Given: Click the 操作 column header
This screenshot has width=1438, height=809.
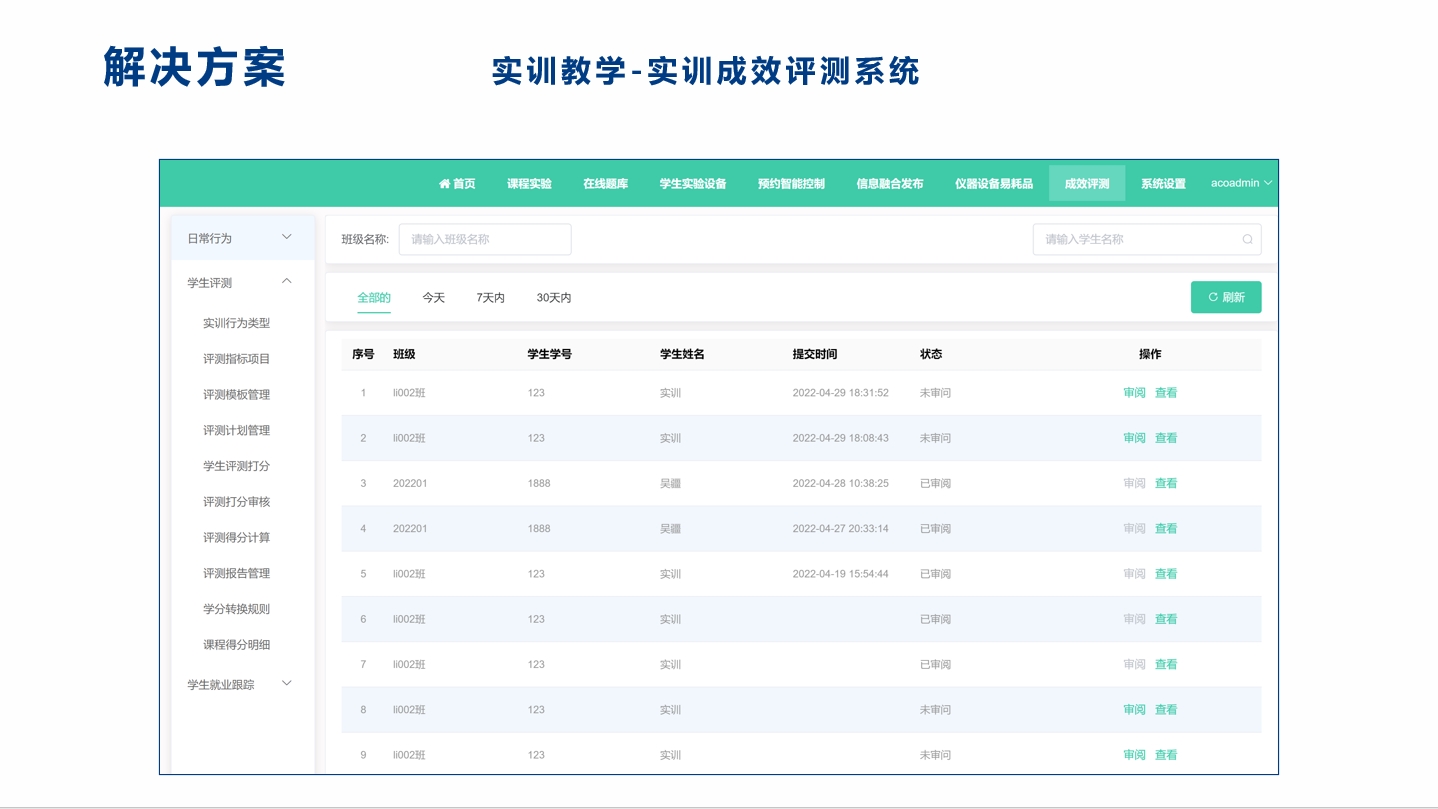Looking at the screenshot, I should pos(1150,354).
